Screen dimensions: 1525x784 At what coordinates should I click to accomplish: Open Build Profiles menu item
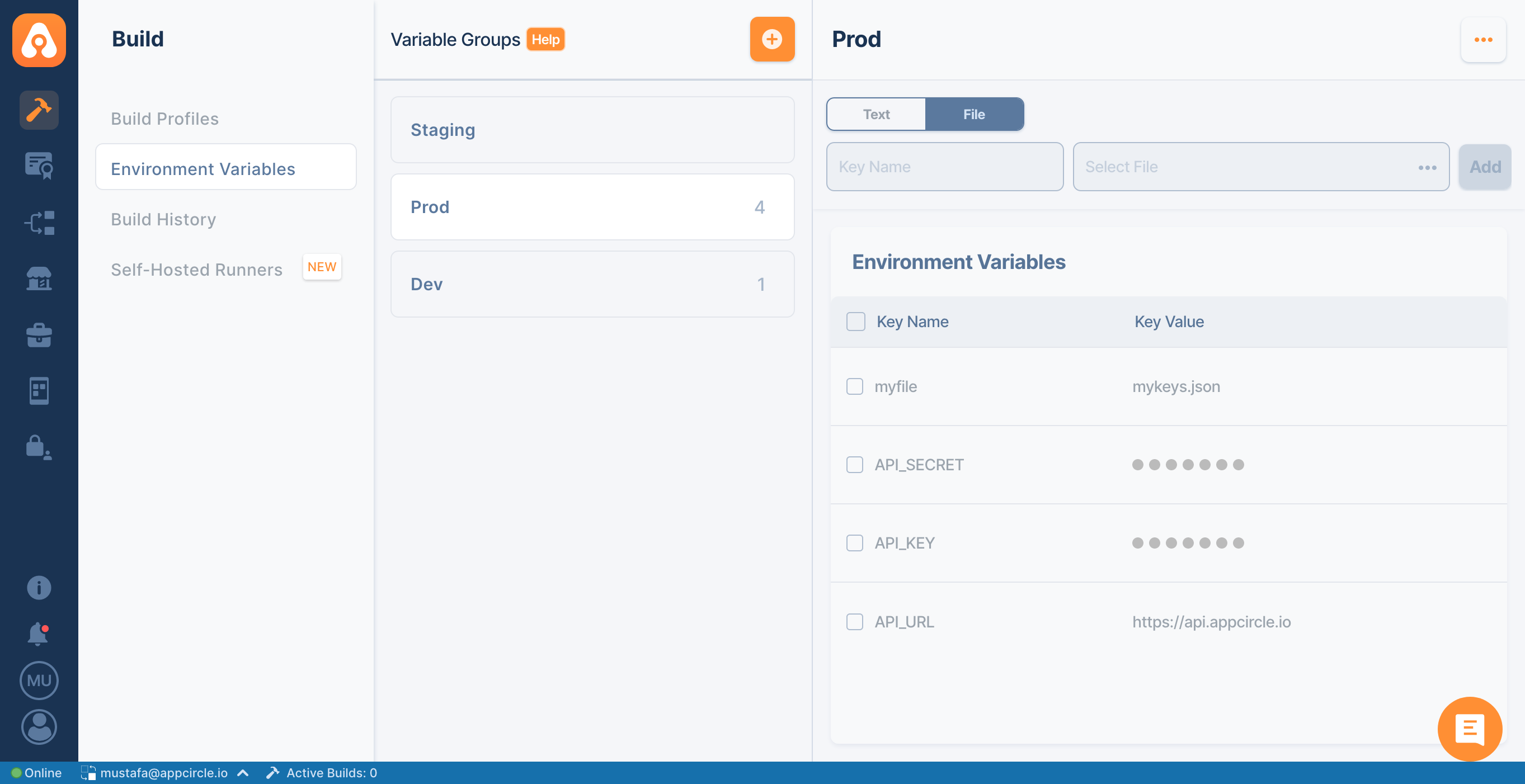[x=164, y=119]
